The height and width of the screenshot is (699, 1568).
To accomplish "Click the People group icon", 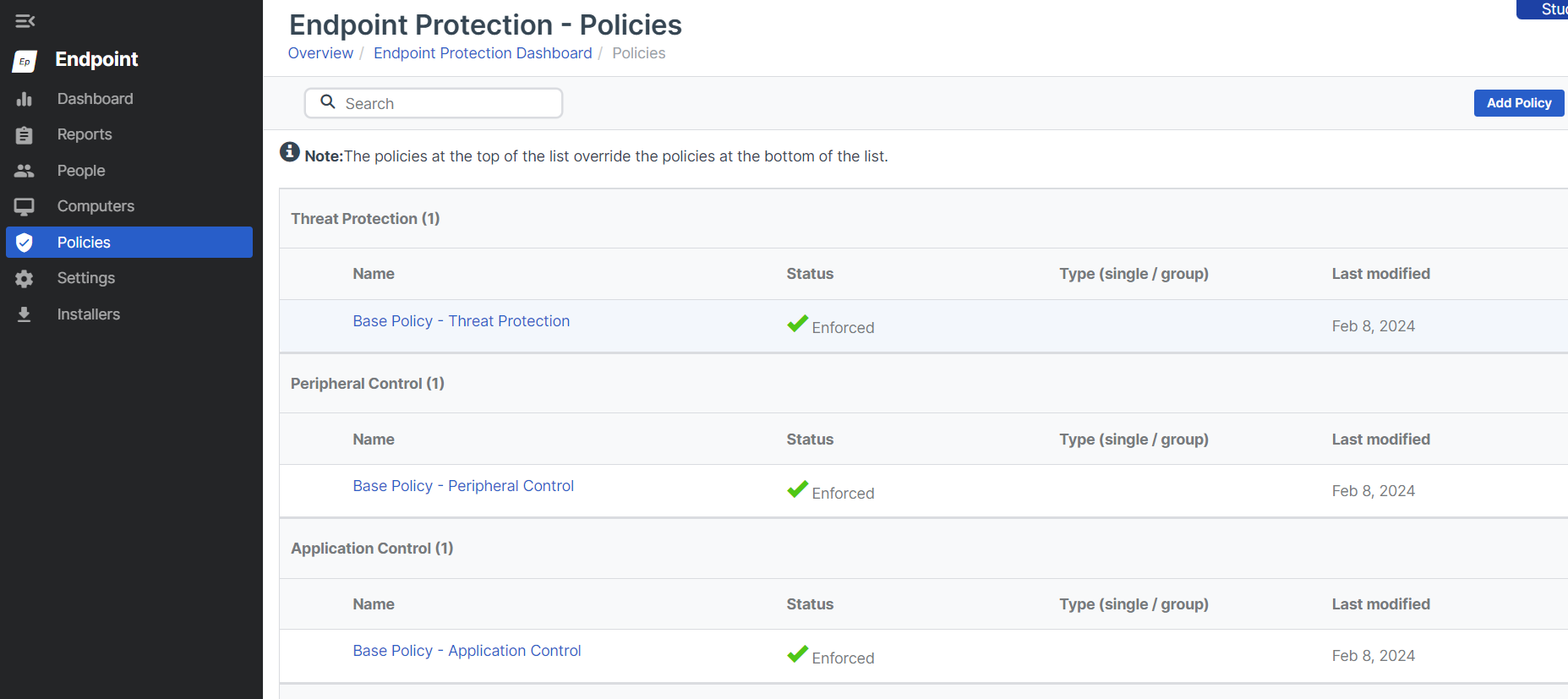I will (25, 171).
